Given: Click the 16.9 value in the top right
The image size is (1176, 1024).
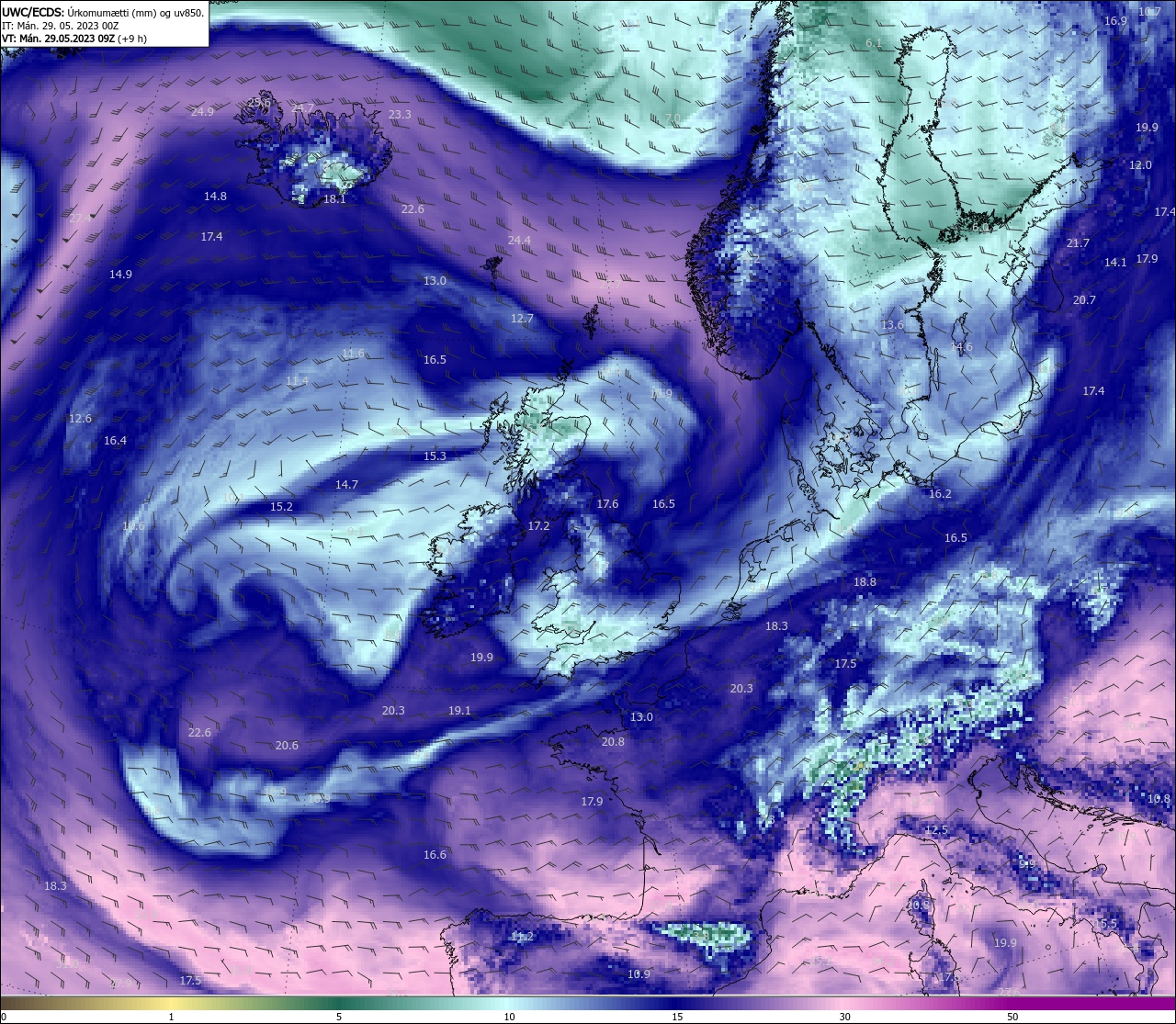Looking at the screenshot, I should point(1115,21).
